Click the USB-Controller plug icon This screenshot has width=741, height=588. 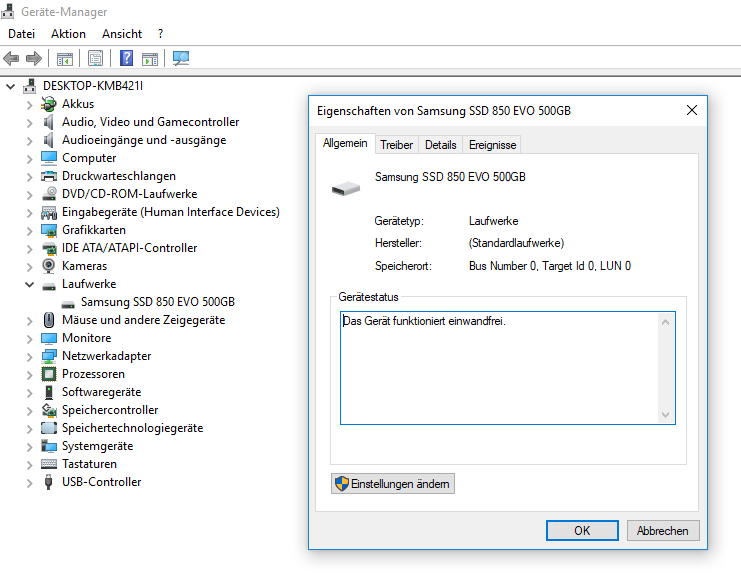pos(48,482)
